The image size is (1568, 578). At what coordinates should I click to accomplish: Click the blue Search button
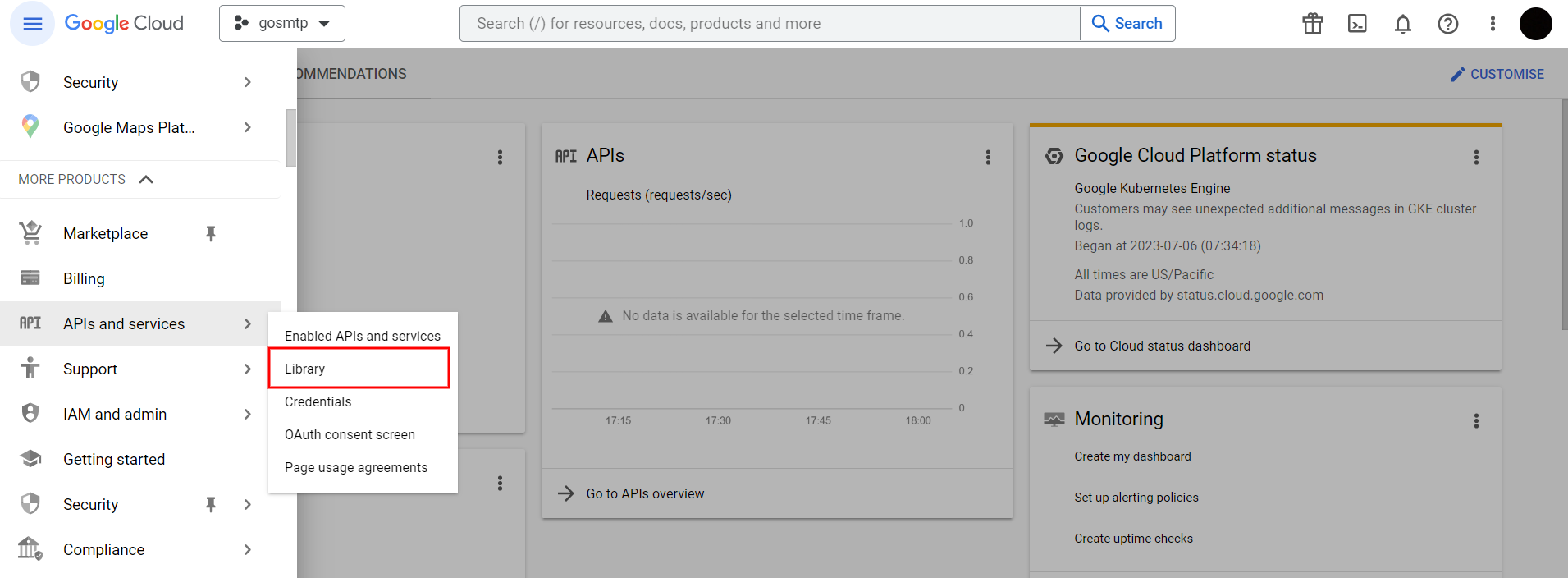(x=1127, y=24)
